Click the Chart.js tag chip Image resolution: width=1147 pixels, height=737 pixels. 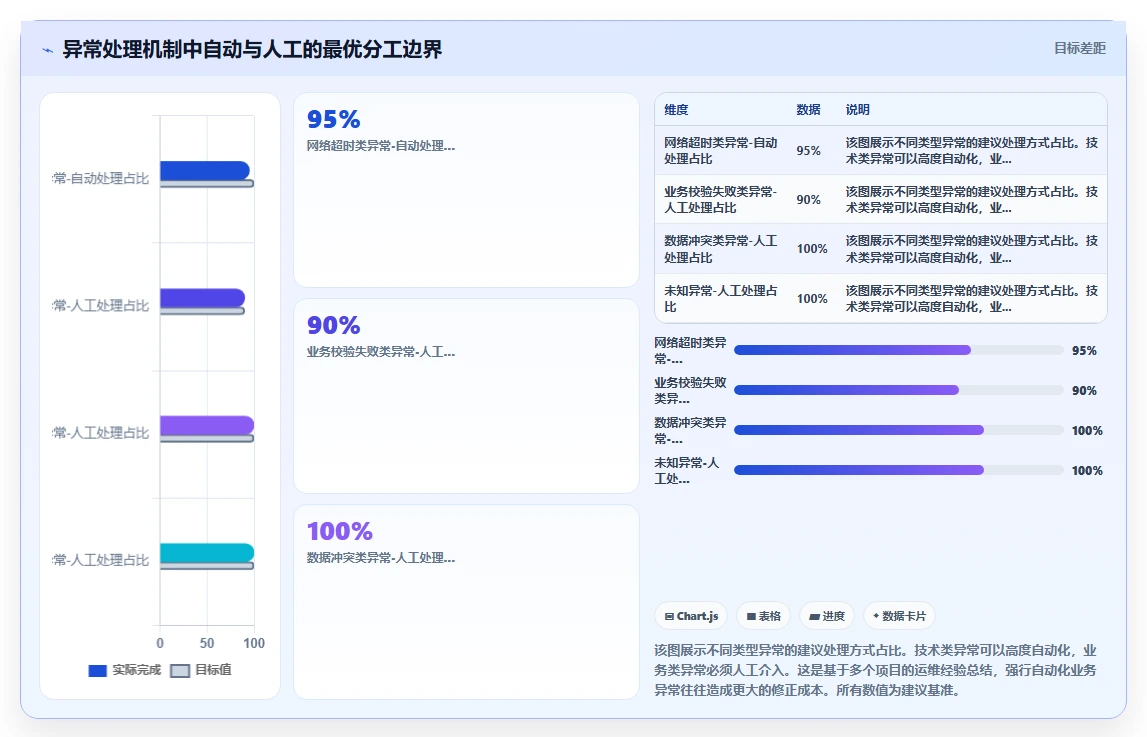691,616
